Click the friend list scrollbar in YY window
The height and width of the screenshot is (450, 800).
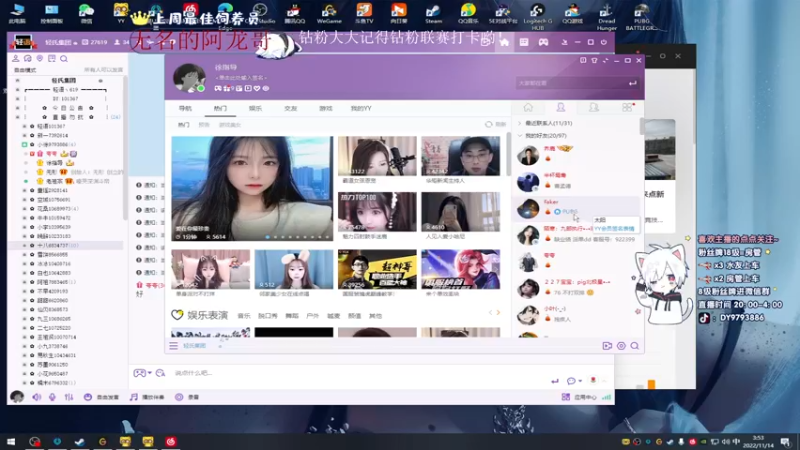point(642,126)
